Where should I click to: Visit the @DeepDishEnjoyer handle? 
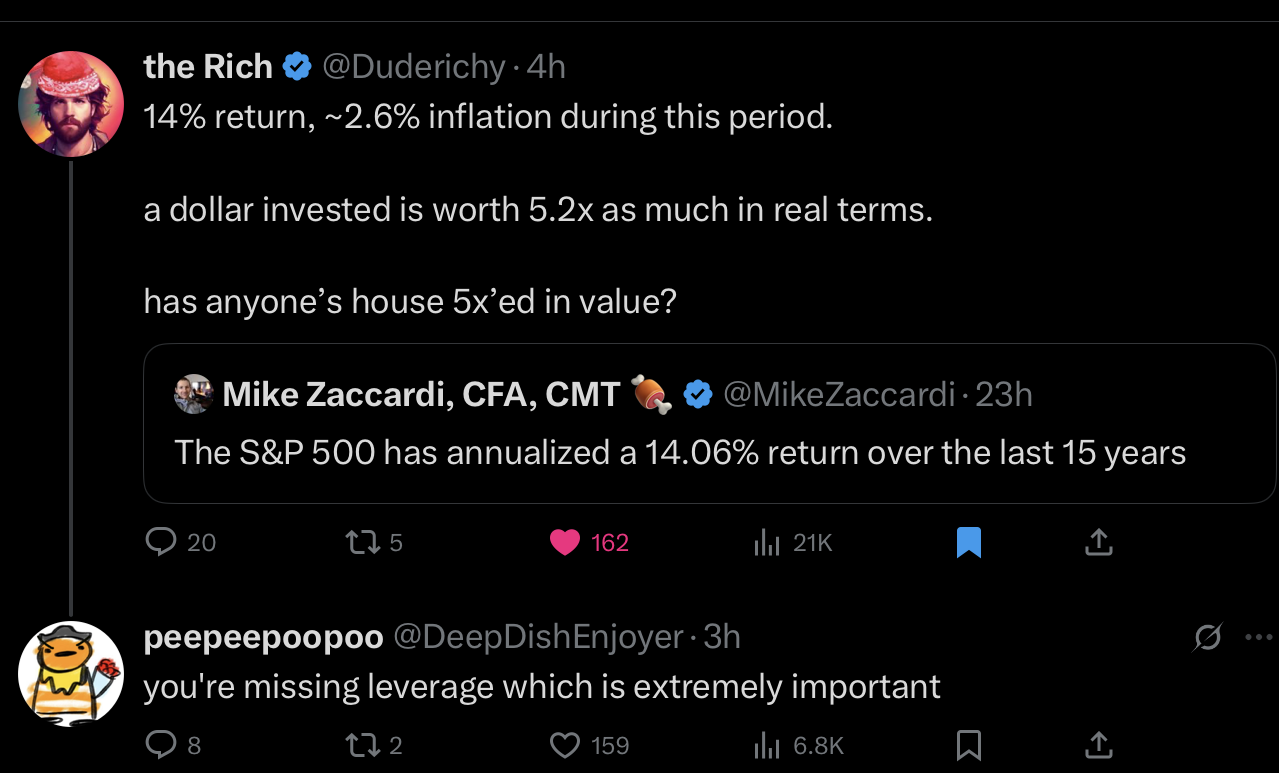click(539, 637)
